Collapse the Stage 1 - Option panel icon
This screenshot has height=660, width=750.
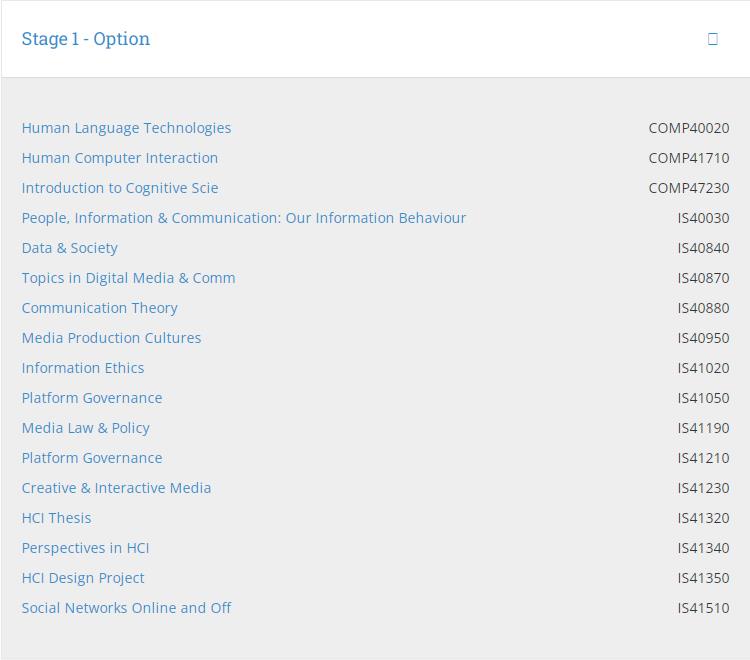coord(713,39)
